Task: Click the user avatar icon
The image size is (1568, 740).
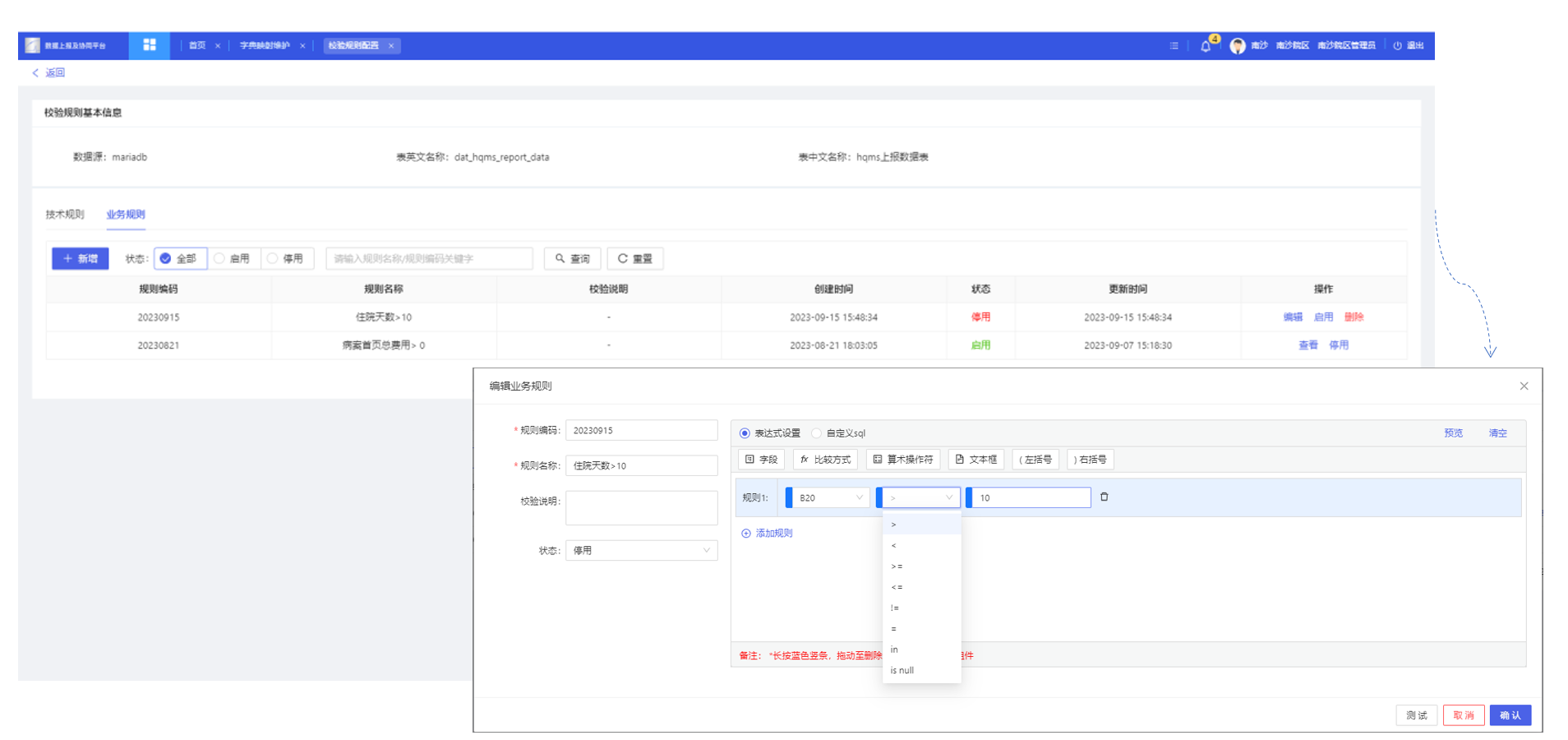Action: [1237, 46]
